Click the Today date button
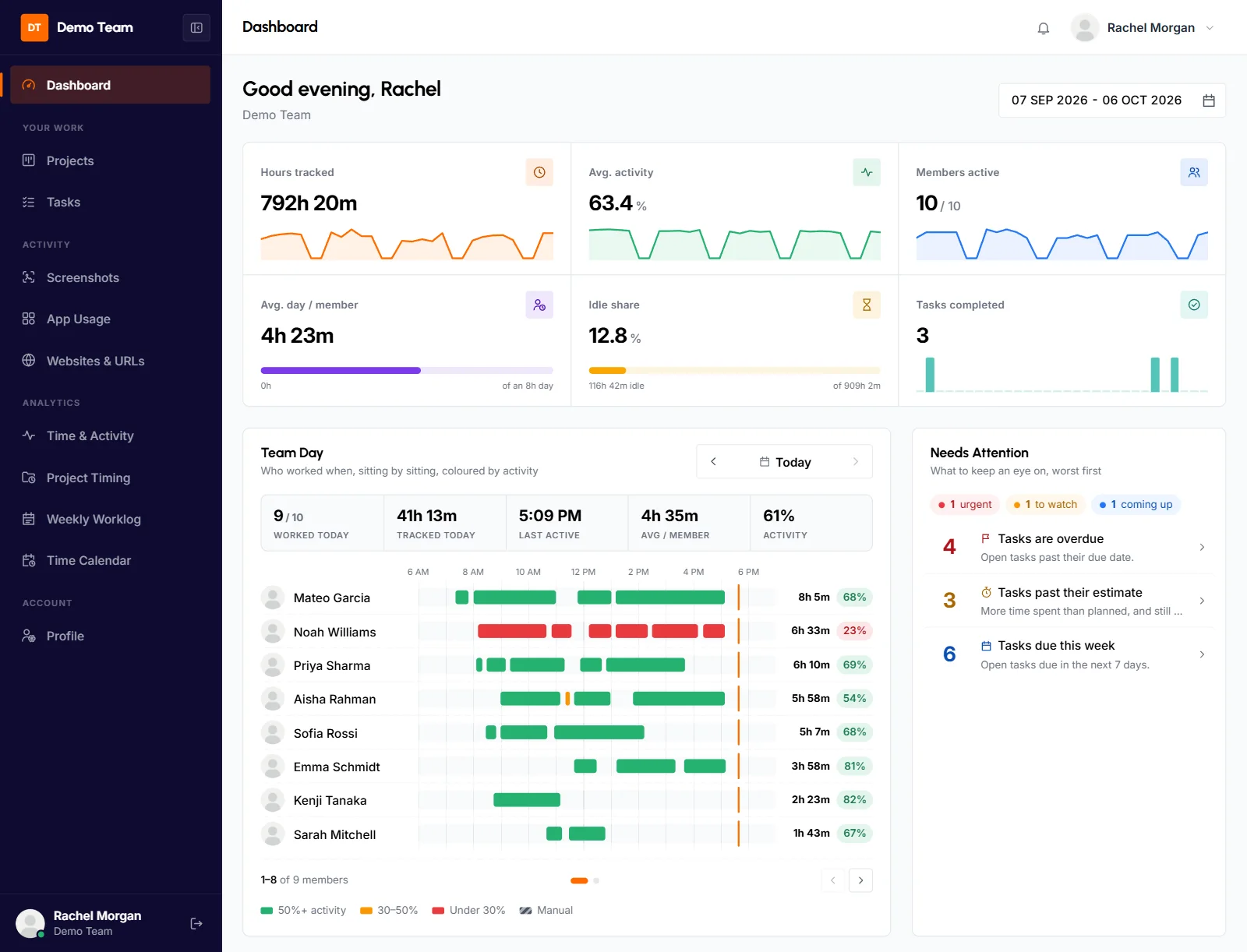Image resolution: width=1247 pixels, height=952 pixels. (785, 462)
